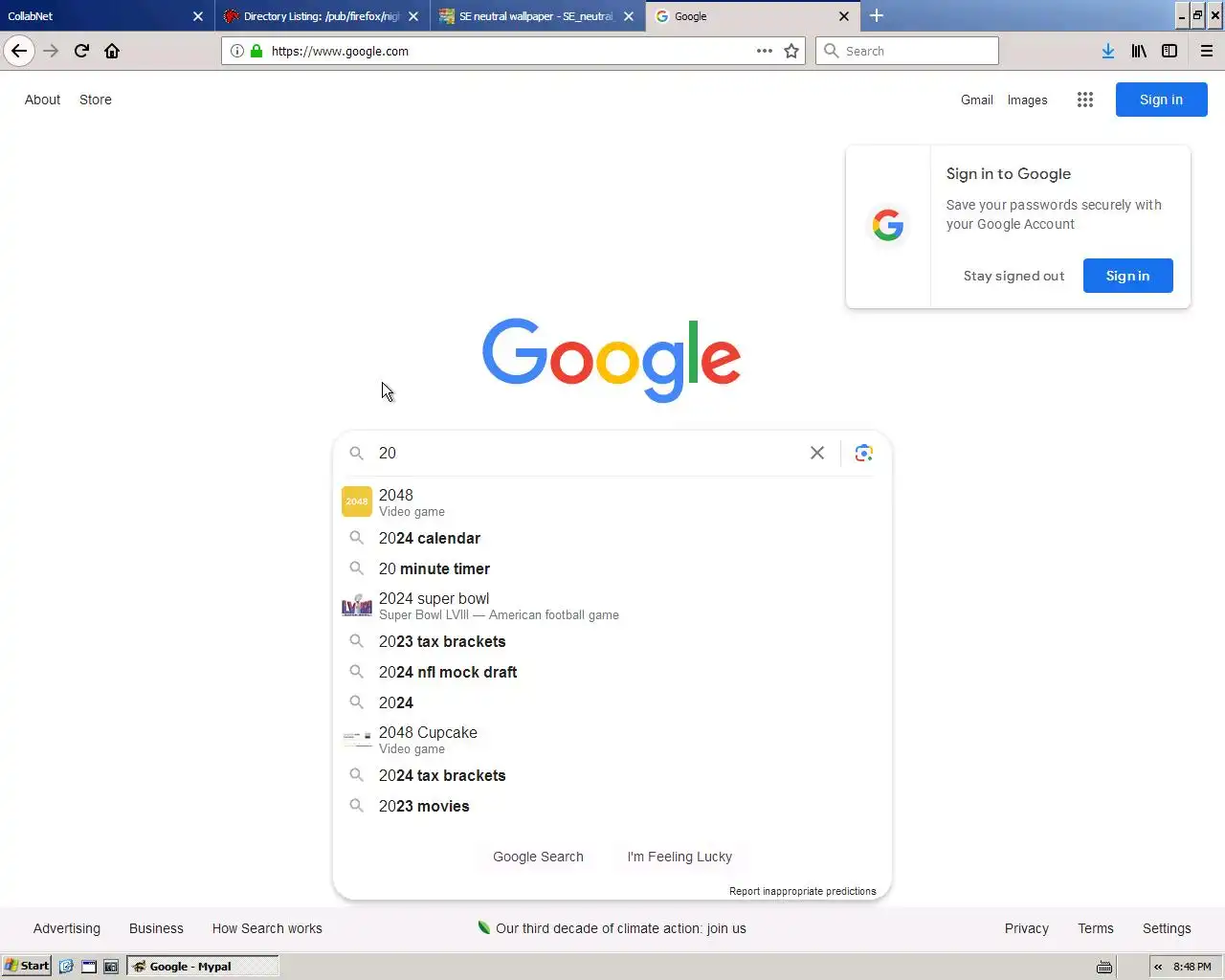Open the Windows Start menu

(27, 966)
